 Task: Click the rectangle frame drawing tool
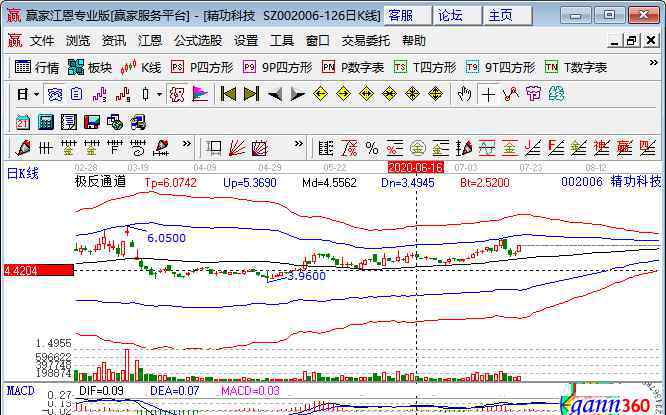(213, 148)
